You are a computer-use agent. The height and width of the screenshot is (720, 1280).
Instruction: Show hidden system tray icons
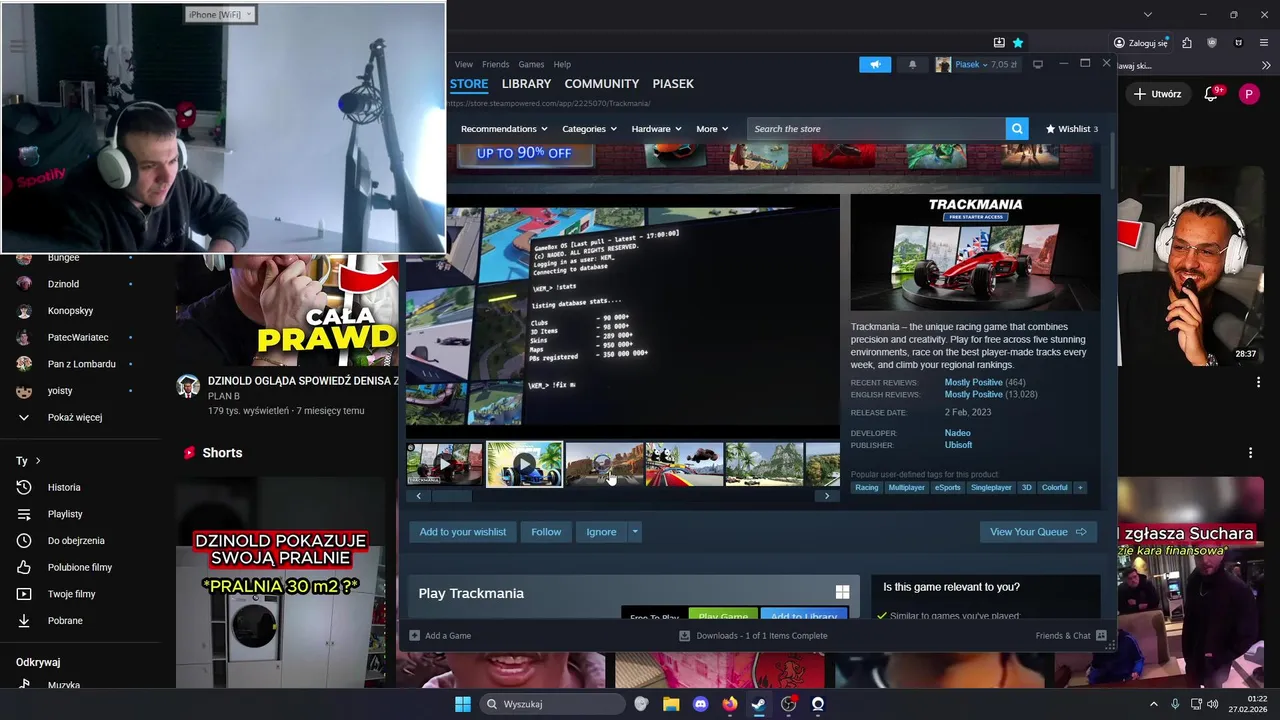[1153, 704]
